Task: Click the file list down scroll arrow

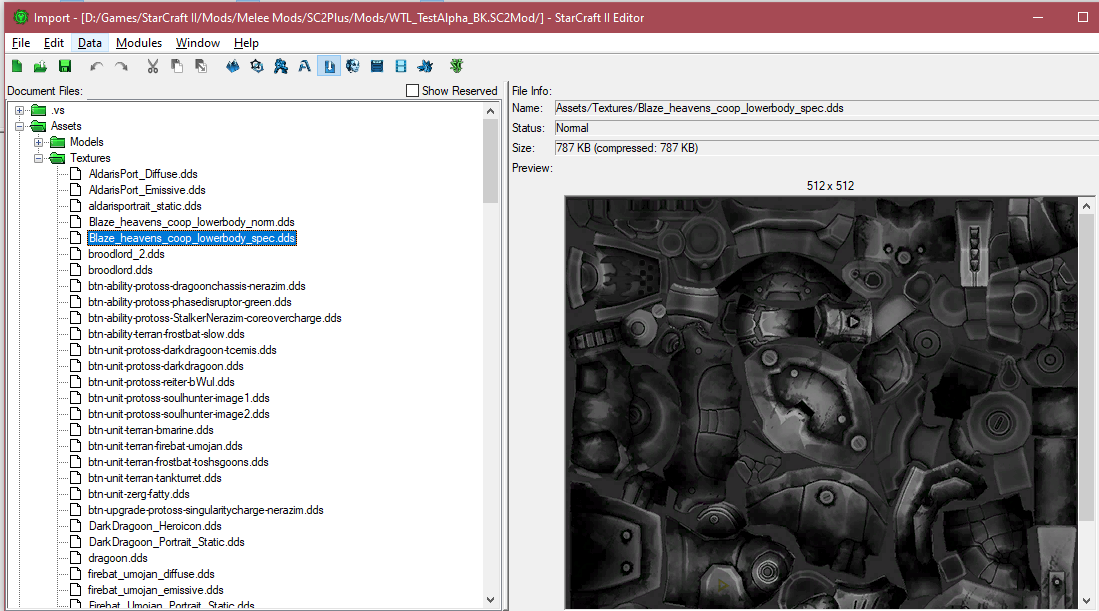Action: pos(490,599)
